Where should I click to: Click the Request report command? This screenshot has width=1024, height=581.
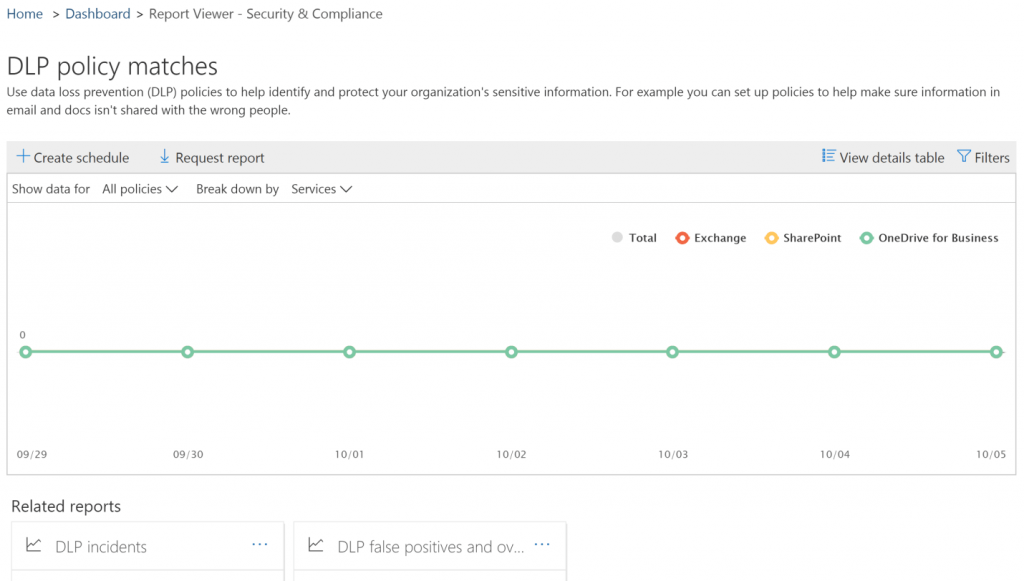(219, 157)
